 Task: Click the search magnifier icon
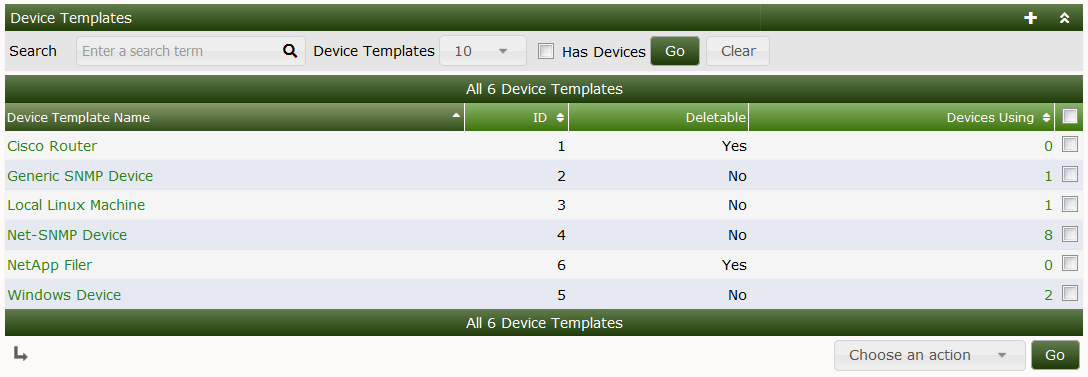pos(290,51)
